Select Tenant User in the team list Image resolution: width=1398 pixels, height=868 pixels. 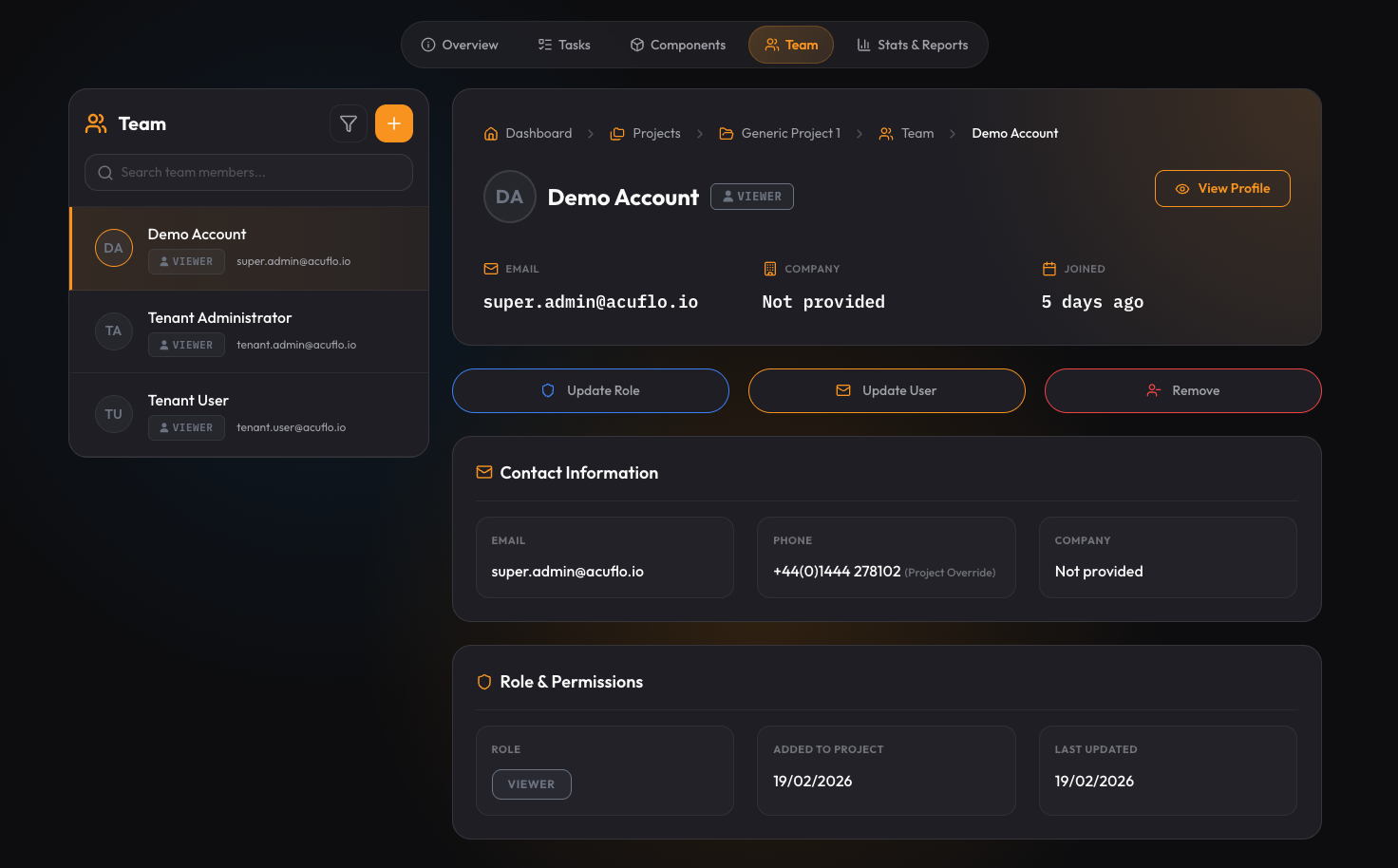[x=249, y=413]
